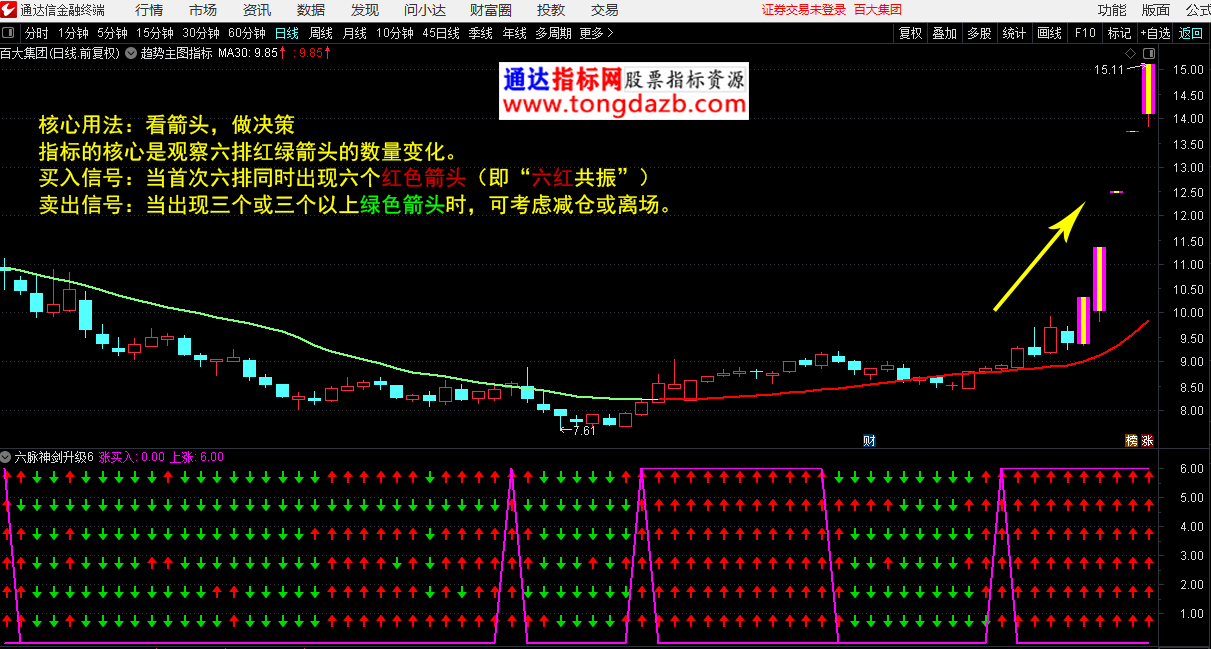This screenshot has height=649, width=1211.
Task: Open F10 company info
Action: (1085, 33)
